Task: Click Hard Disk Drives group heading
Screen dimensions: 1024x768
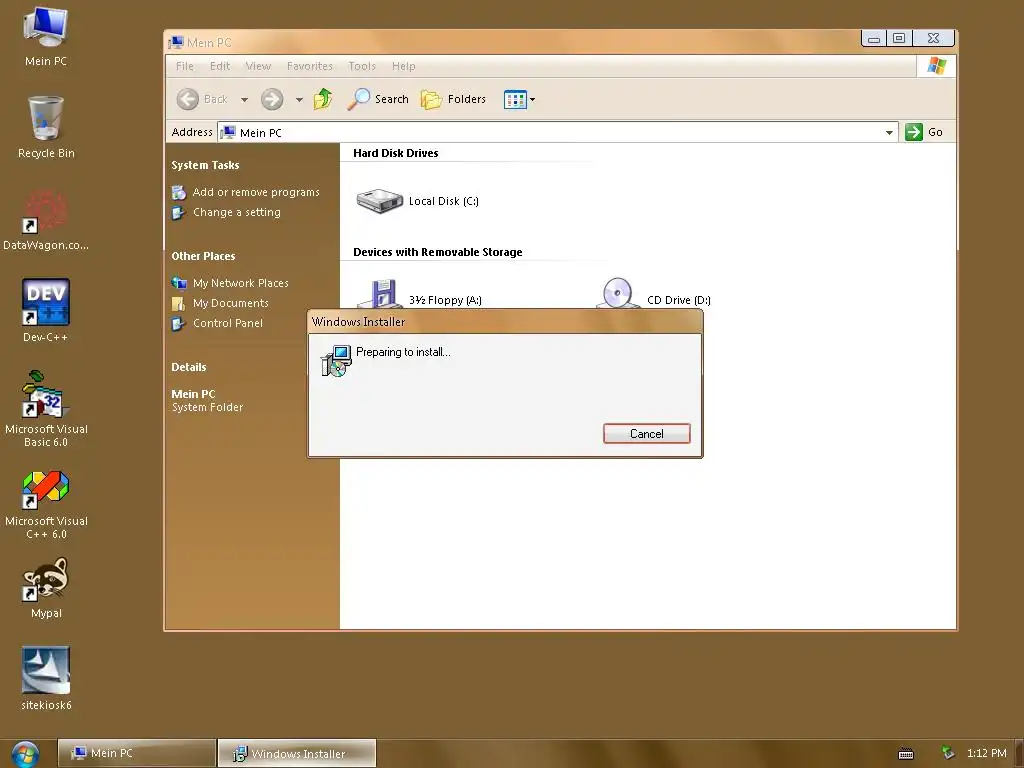Action: 396,153
